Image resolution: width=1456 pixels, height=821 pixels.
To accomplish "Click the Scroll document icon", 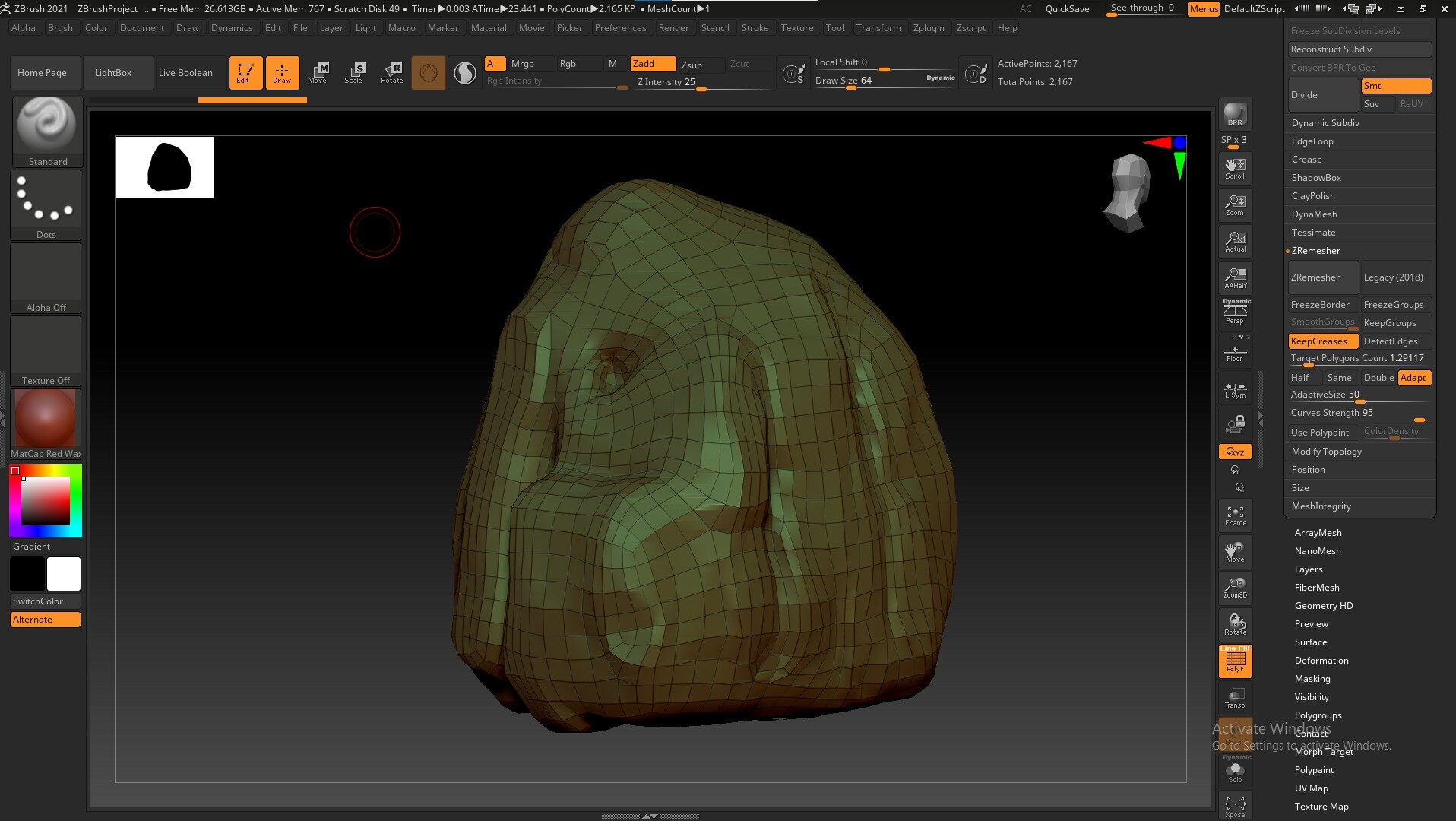I will 1234,167.
